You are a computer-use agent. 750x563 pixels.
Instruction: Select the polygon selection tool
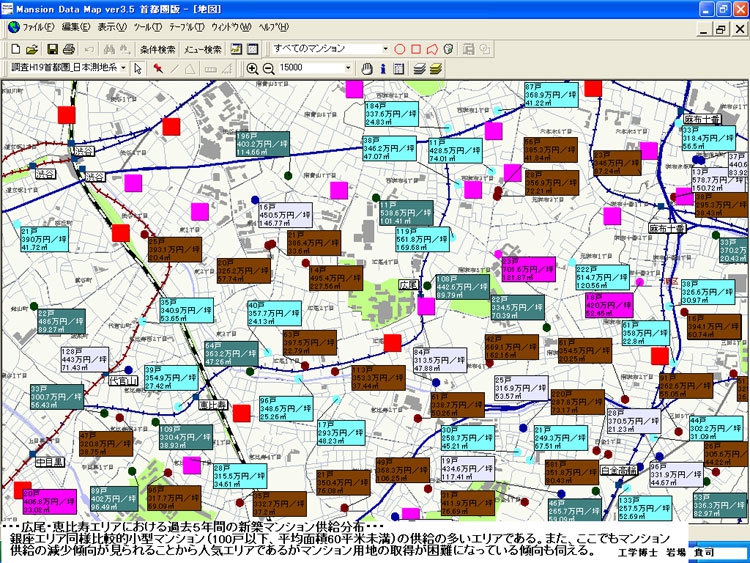433,48
